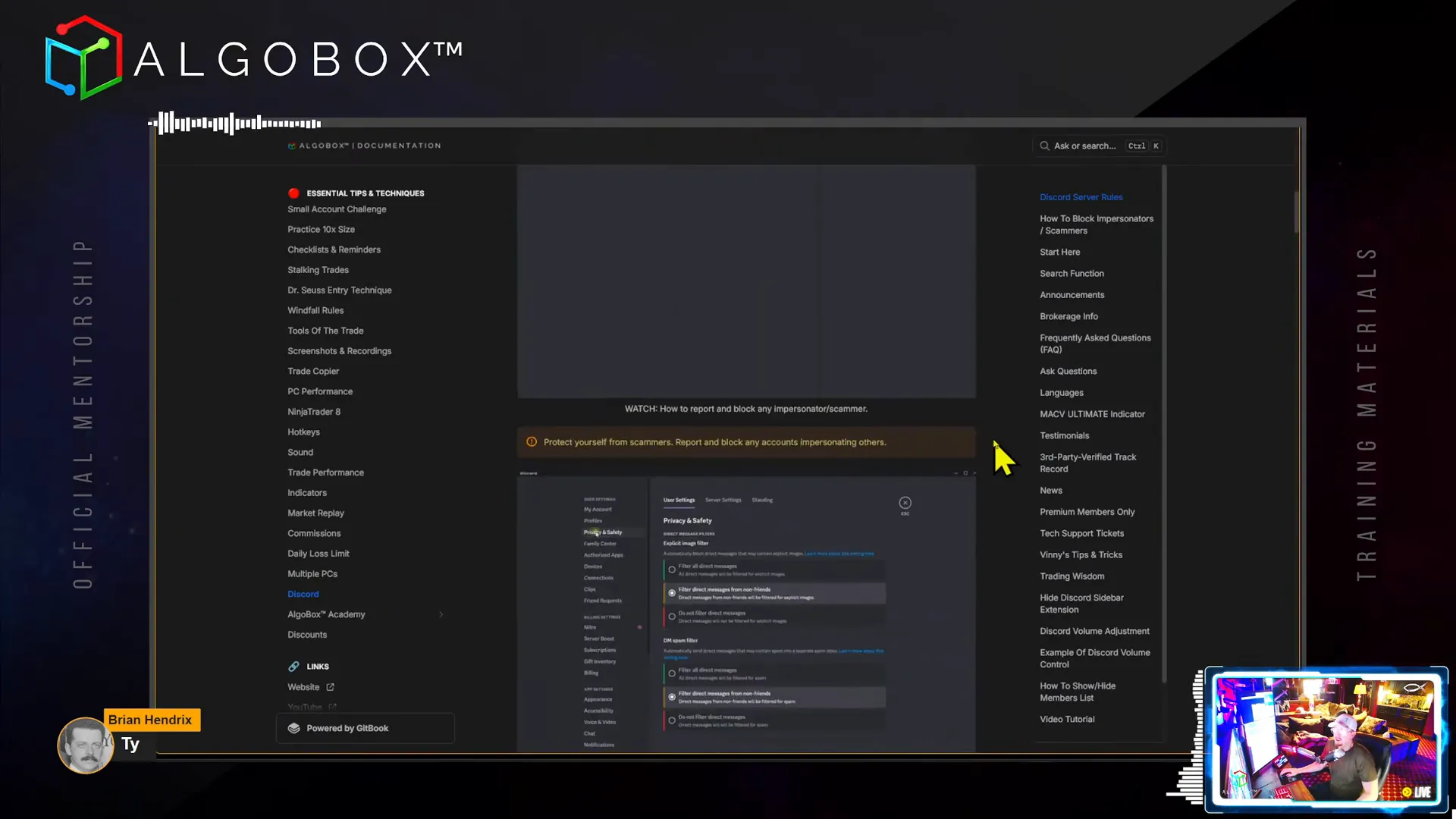Open the Practice 10x Size page

[x=321, y=229]
